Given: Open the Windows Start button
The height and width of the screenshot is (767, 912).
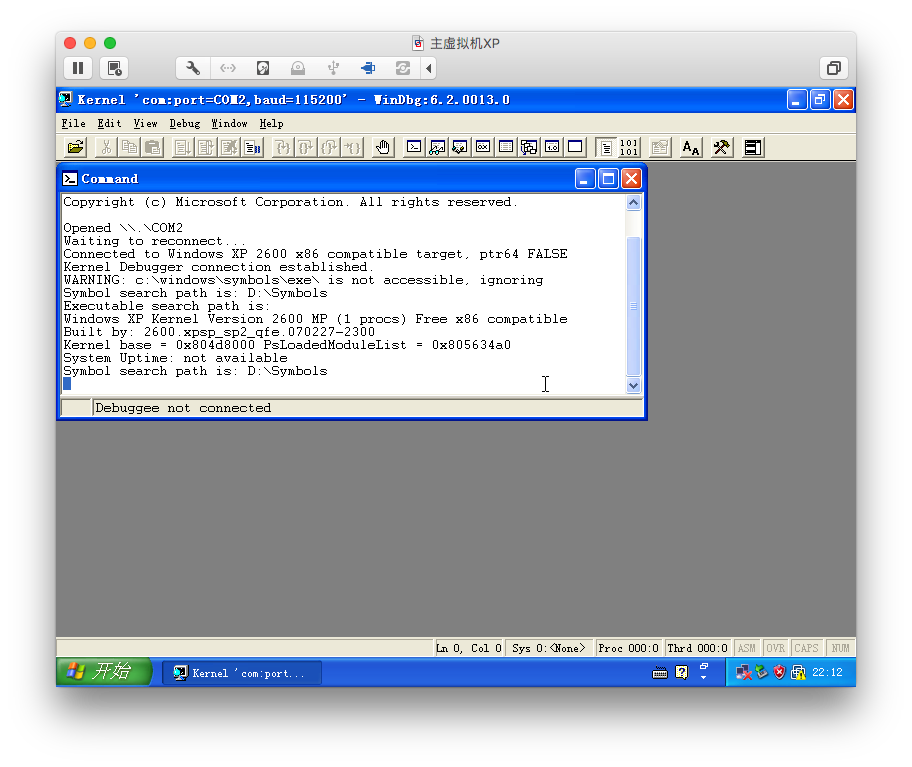Looking at the screenshot, I should pos(104,672).
